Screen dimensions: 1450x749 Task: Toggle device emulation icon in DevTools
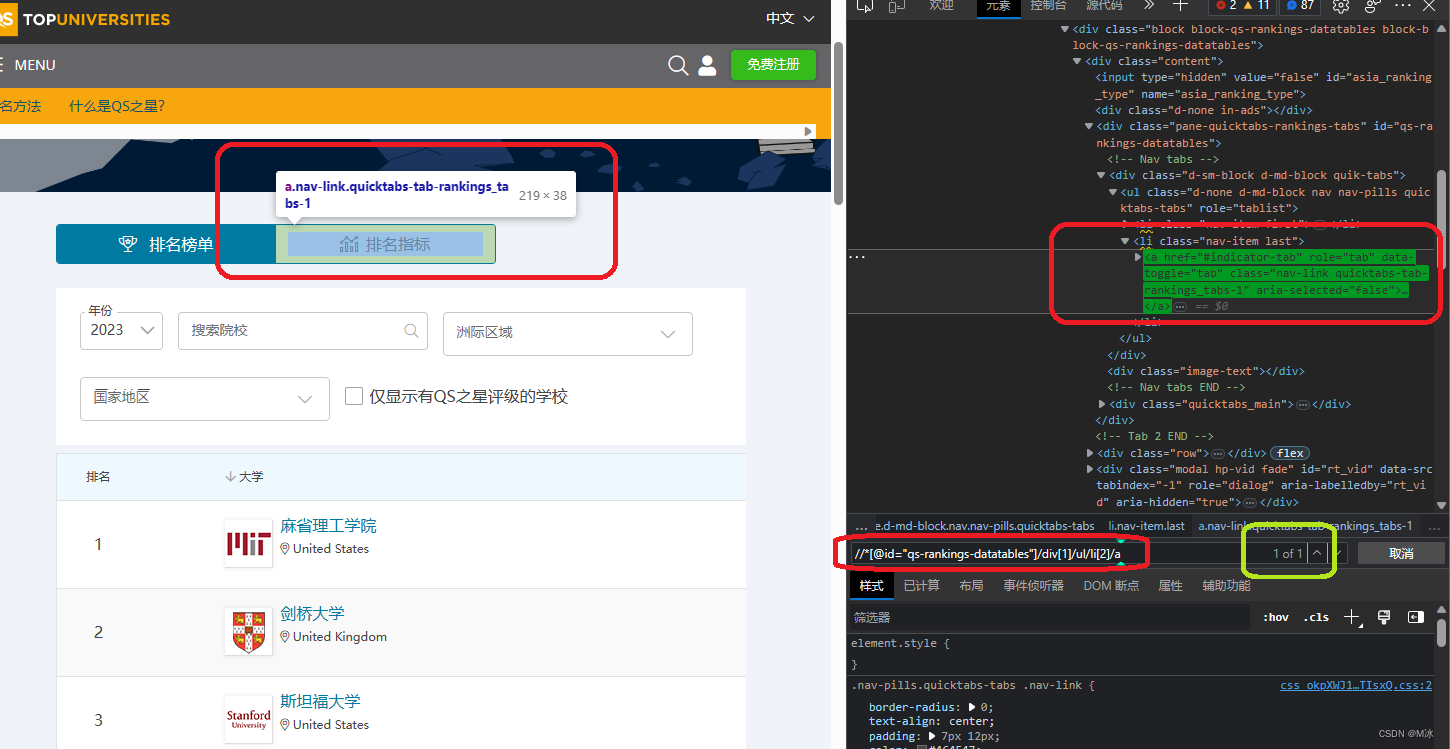tap(895, 5)
